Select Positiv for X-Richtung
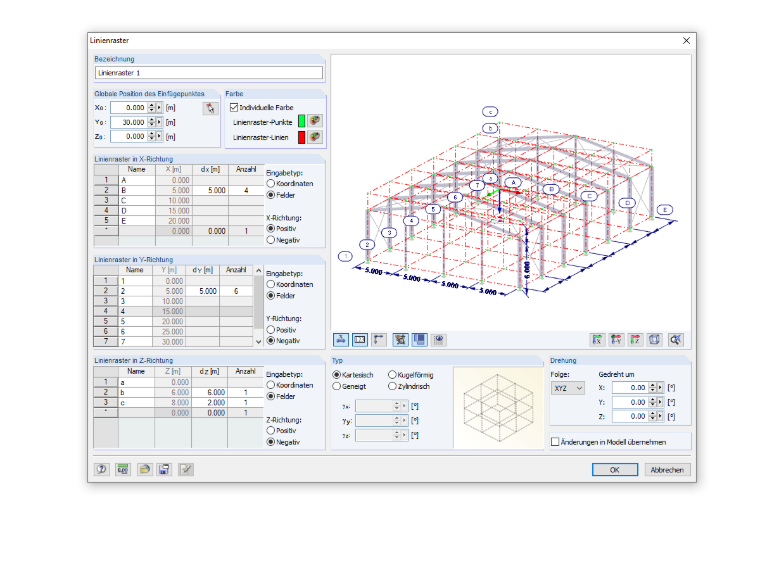The image size is (760, 570). click(271, 228)
